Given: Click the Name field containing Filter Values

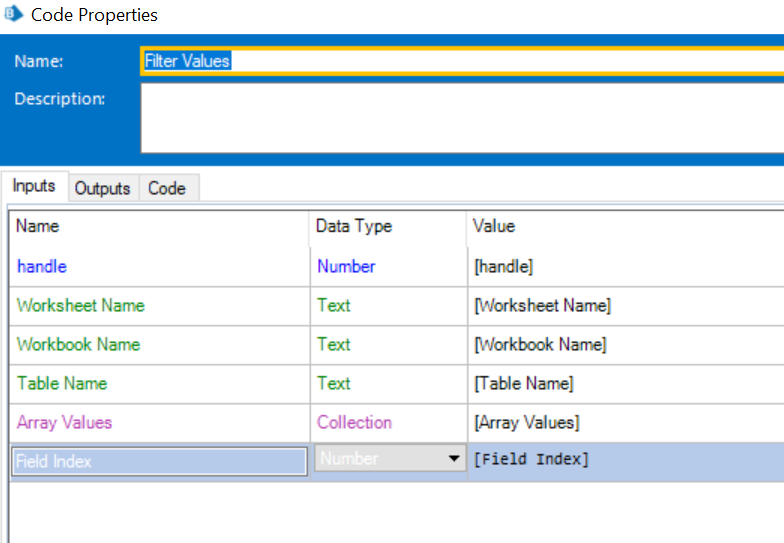Looking at the screenshot, I should click(460, 61).
